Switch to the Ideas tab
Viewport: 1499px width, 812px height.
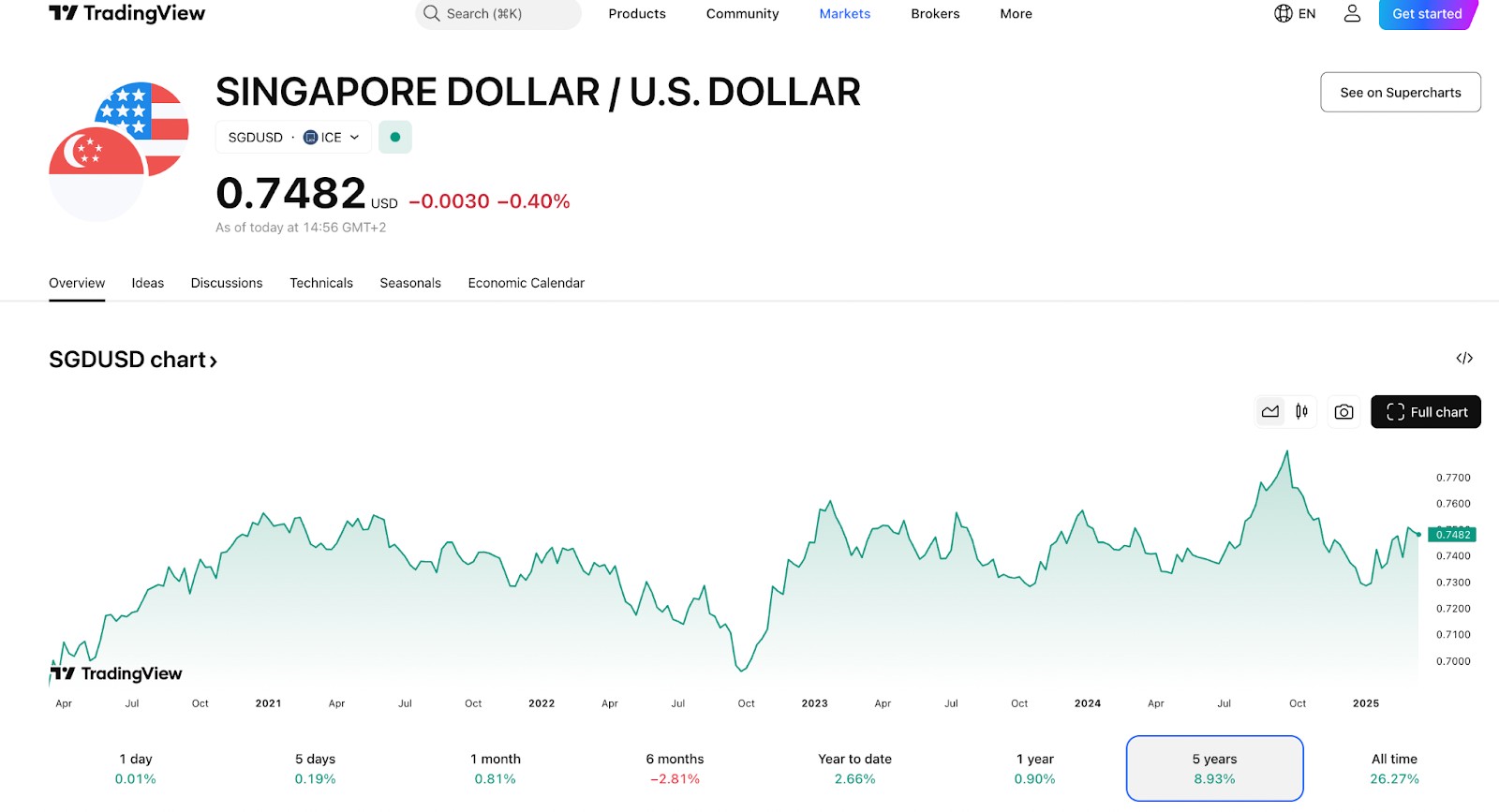click(x=147, y=283)
